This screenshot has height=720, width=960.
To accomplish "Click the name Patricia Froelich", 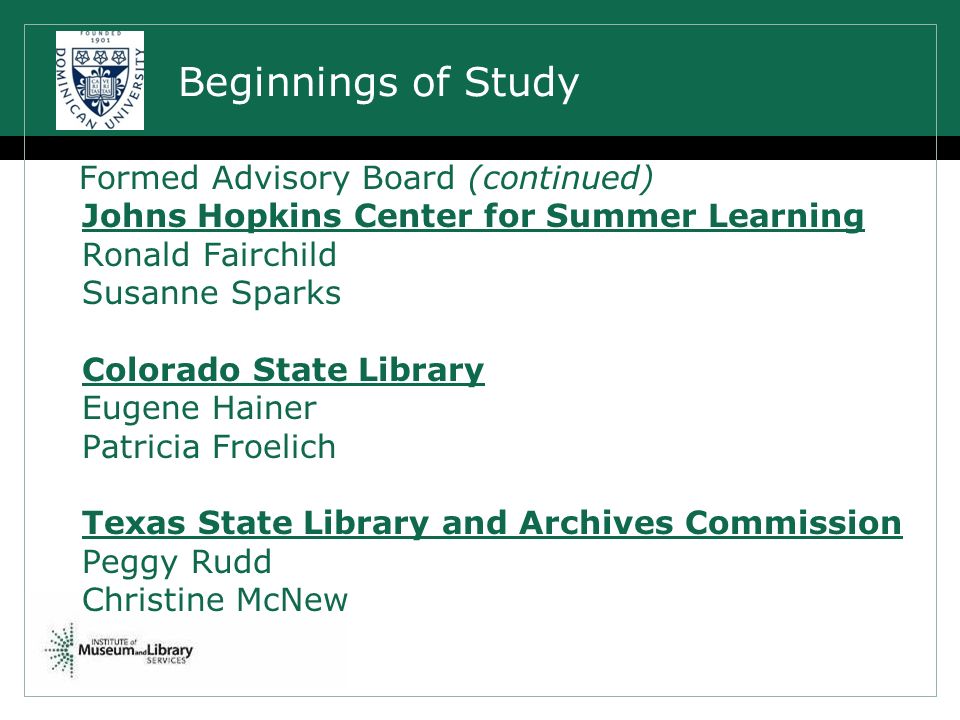I will 209,447.
